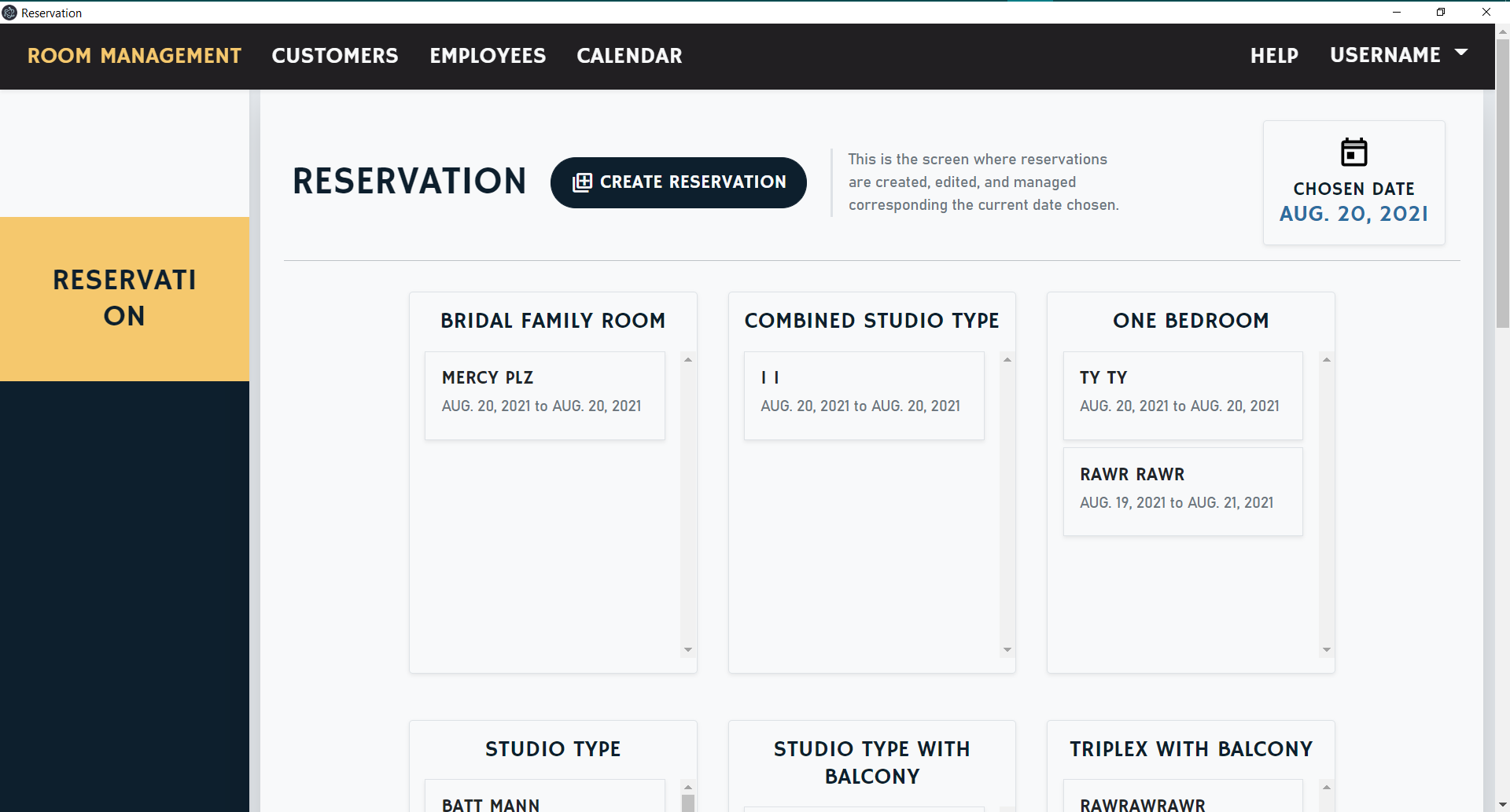
Task: Click Combined Studio Type list scroll-down arrow
Action: click(x=1007, y=650)
